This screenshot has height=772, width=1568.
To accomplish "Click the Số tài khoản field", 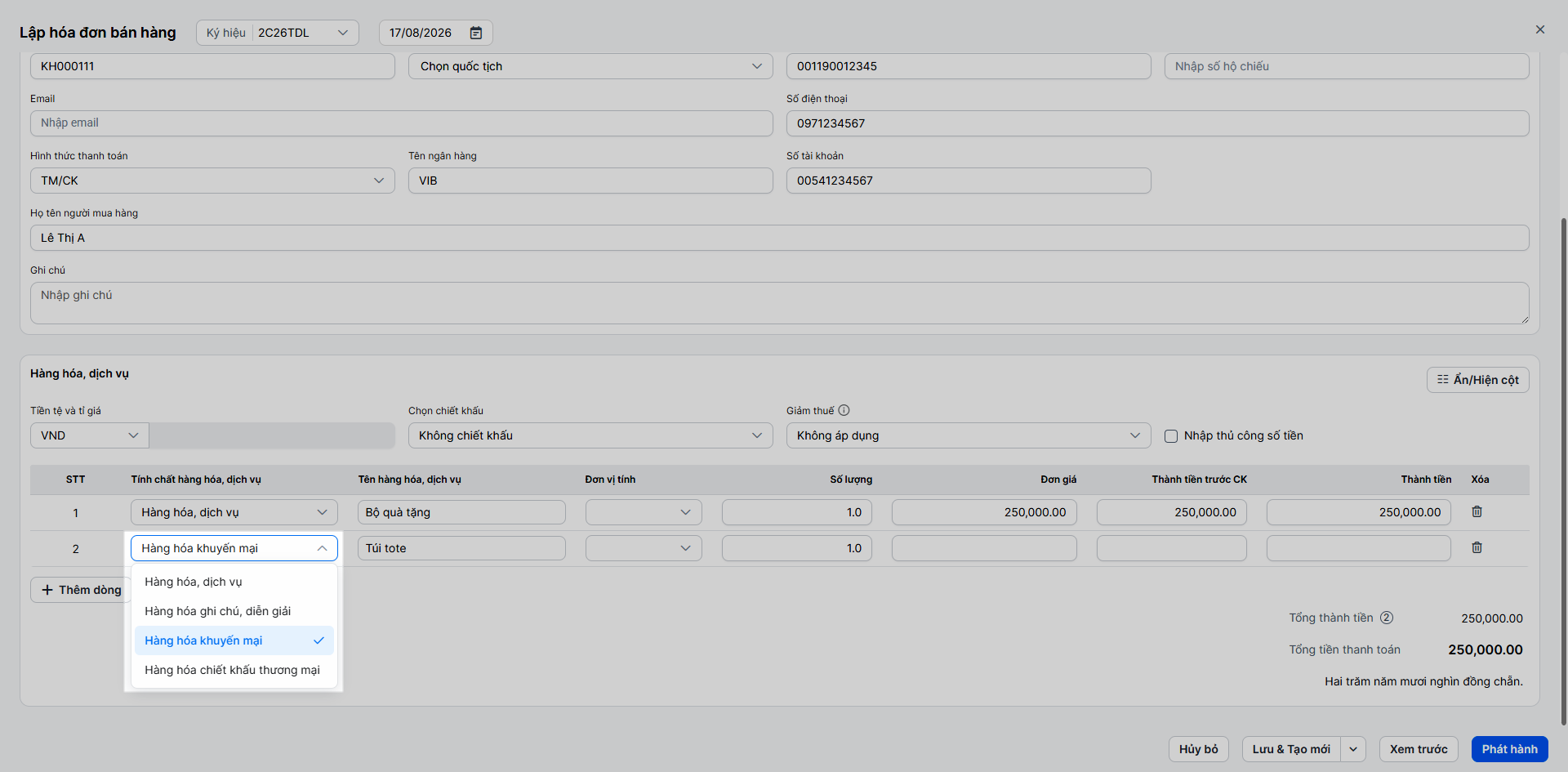I will 969,181.
